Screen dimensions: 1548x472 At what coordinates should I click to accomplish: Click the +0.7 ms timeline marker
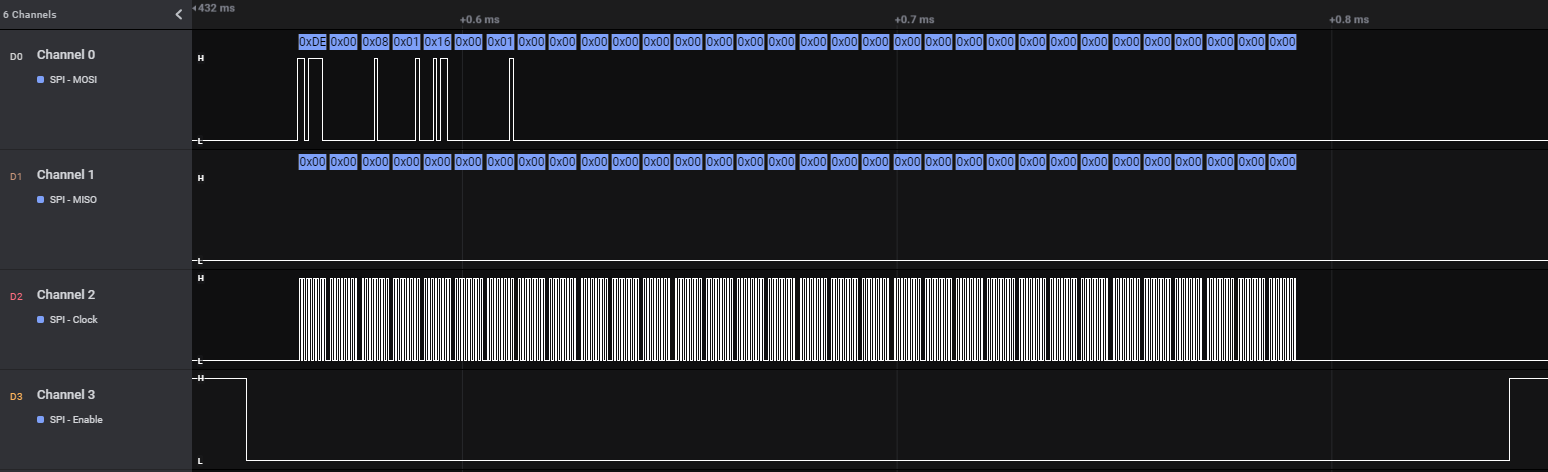tap(914, 19)
